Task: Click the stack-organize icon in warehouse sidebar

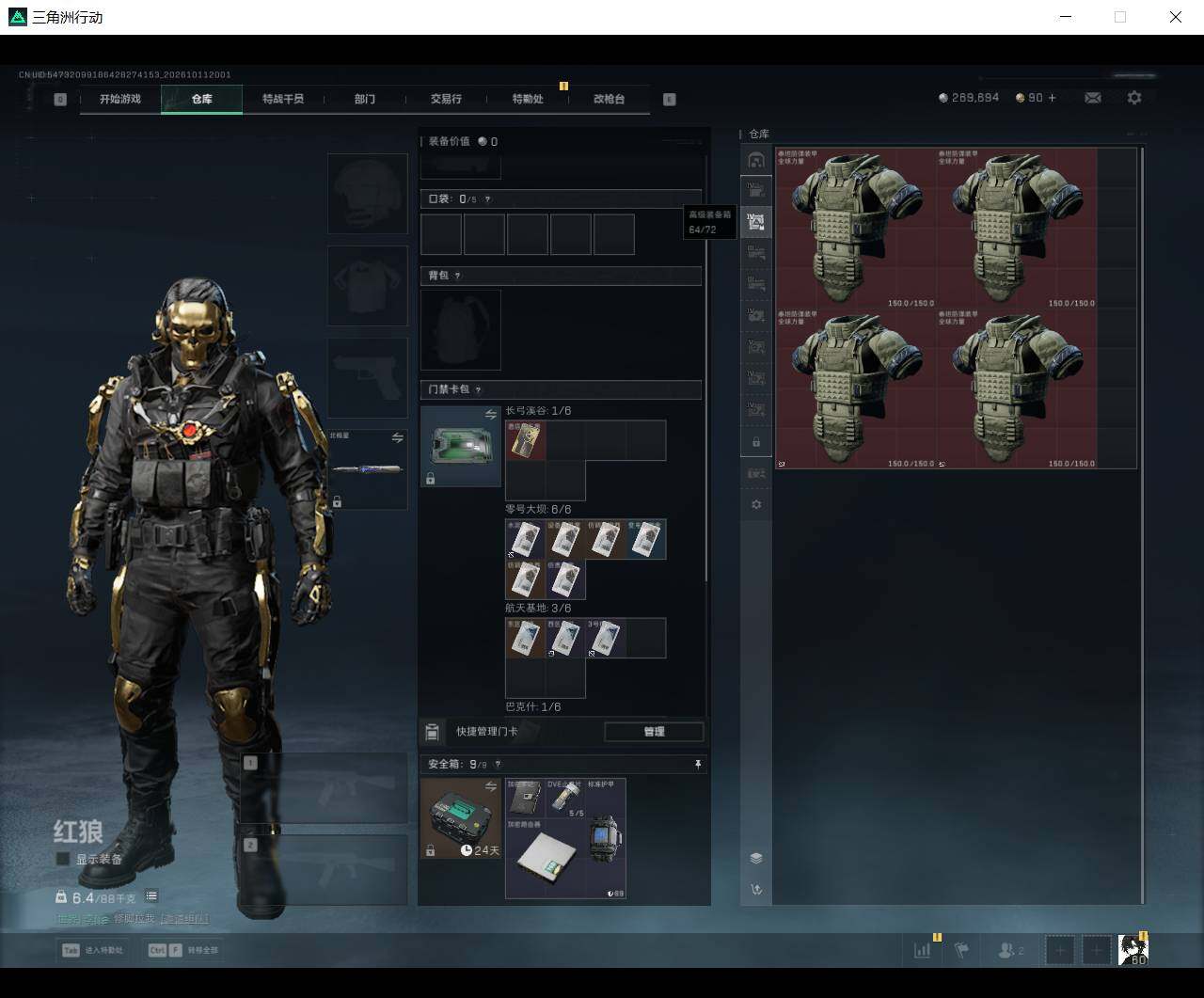Action: point(755,858)
